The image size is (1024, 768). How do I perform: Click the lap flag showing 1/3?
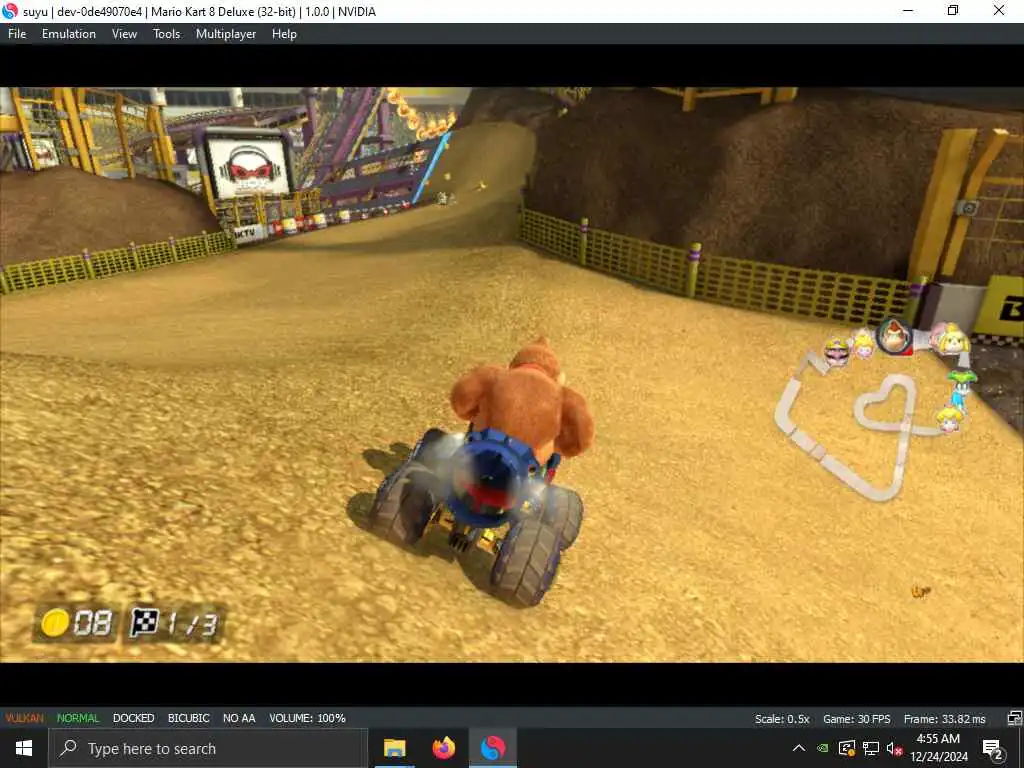tap(174, 623)
